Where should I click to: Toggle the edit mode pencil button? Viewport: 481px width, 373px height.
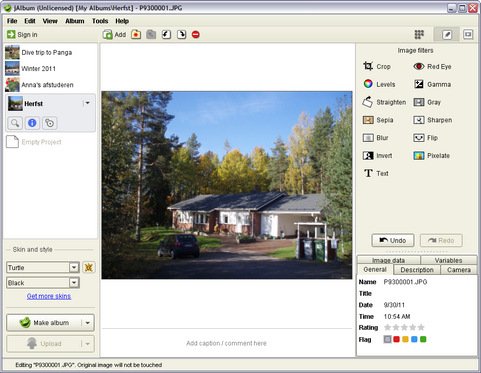coord(447,34)
